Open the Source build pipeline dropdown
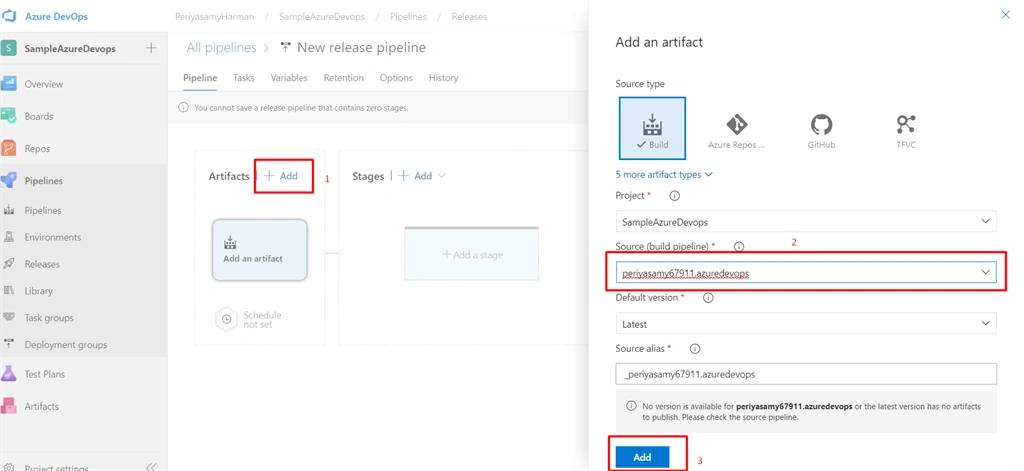 (x=806, y=272)
